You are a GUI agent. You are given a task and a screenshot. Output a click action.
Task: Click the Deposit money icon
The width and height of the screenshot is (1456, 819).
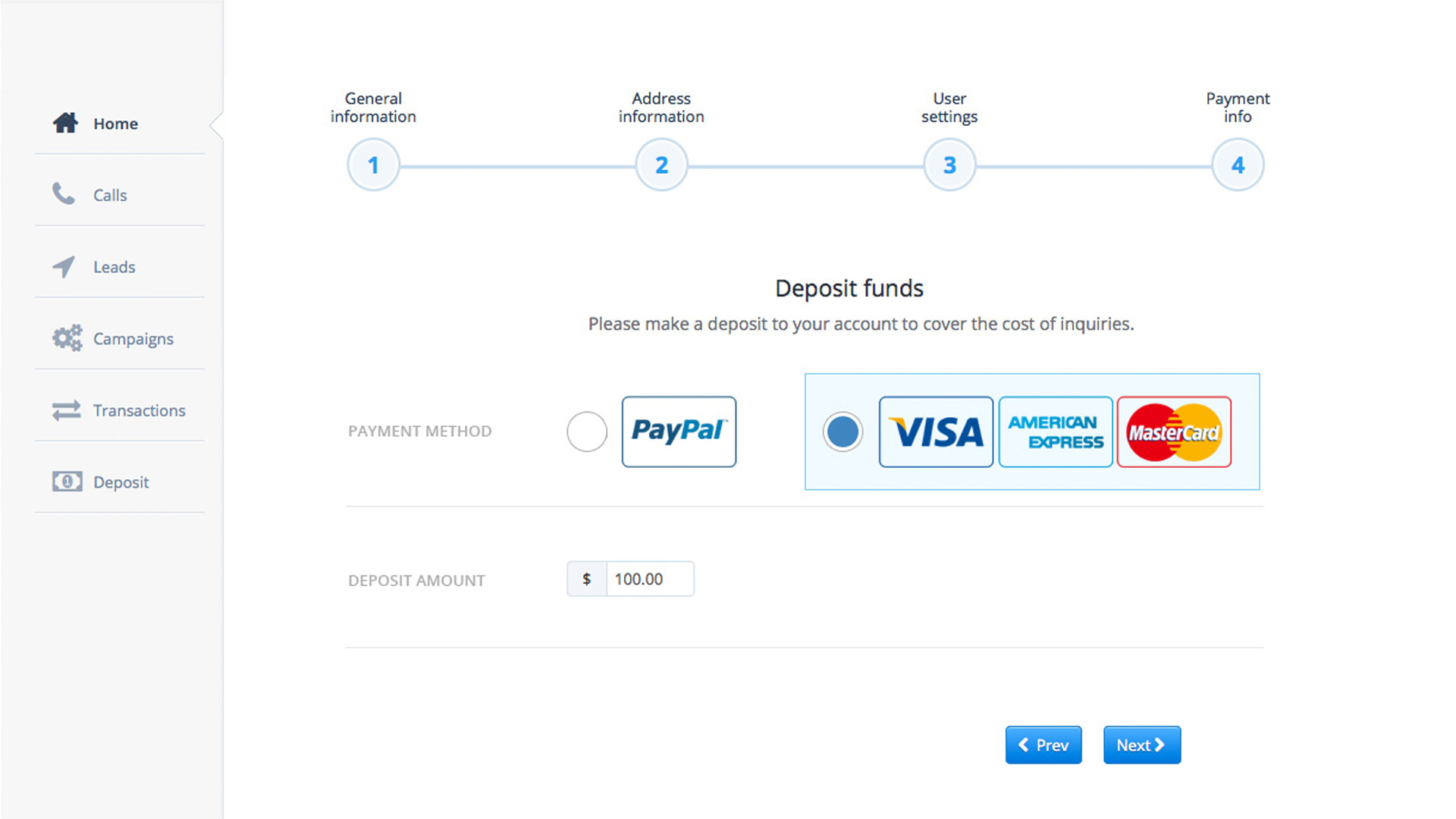pyautogui.click(x=67, y=482)
